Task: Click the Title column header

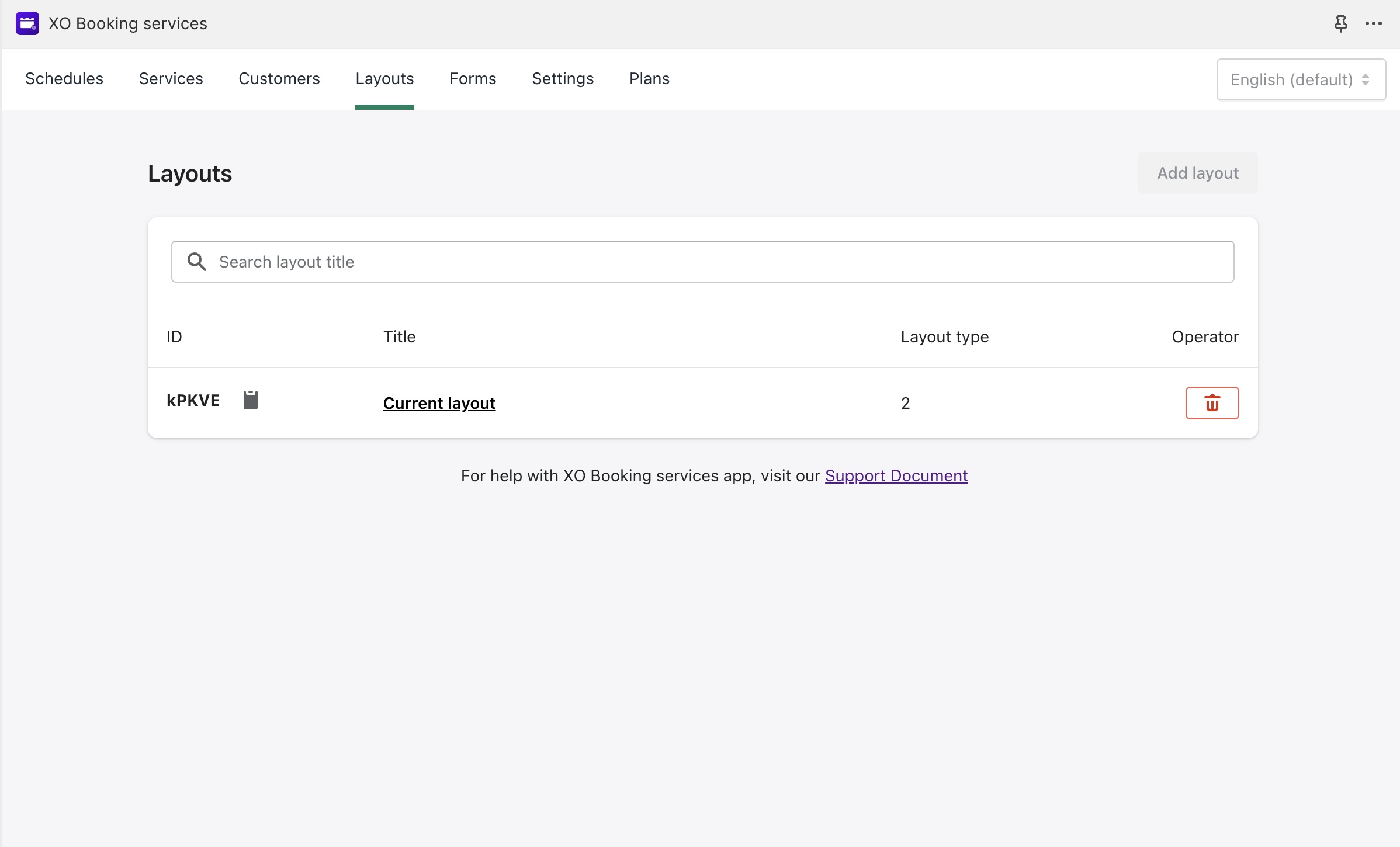Action: [399, 336]
